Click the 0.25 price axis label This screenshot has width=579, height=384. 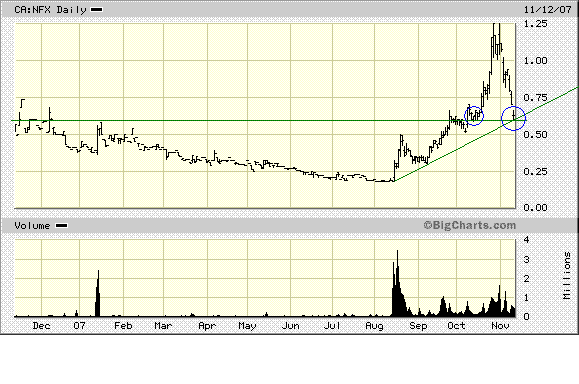pos(535,172)
